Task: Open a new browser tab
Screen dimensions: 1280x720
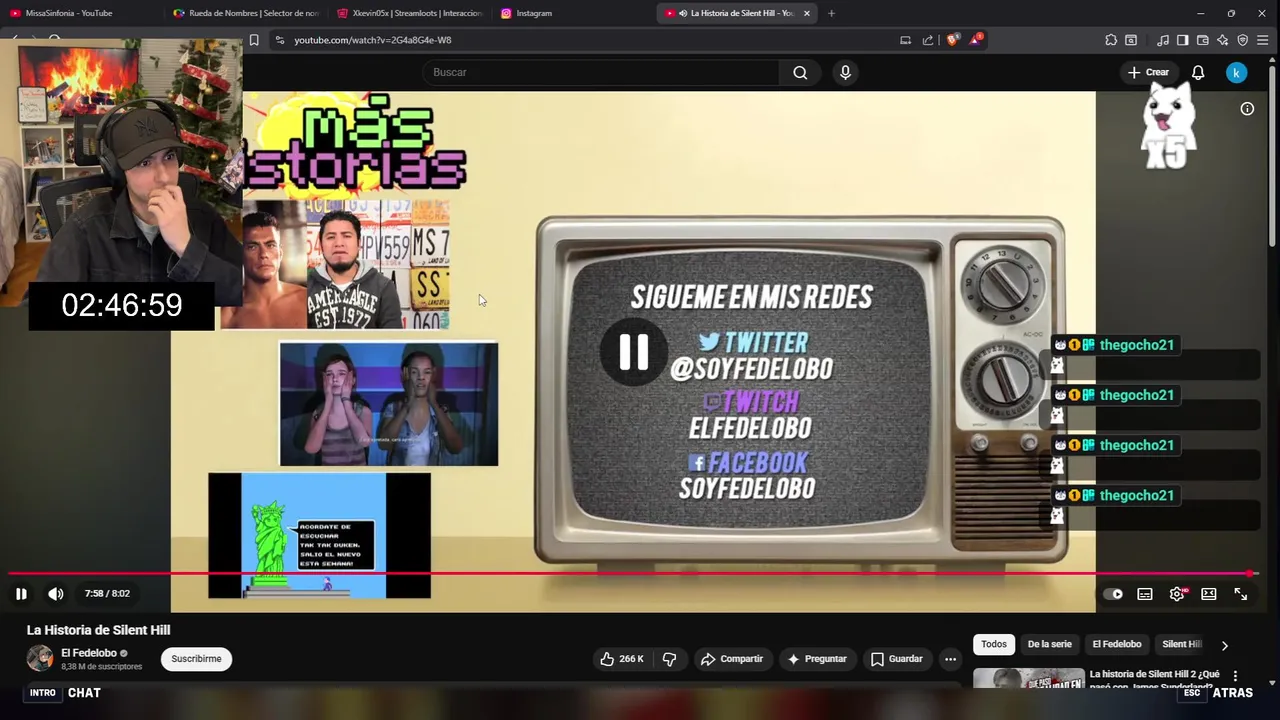Action: click(x=831, y=13)
